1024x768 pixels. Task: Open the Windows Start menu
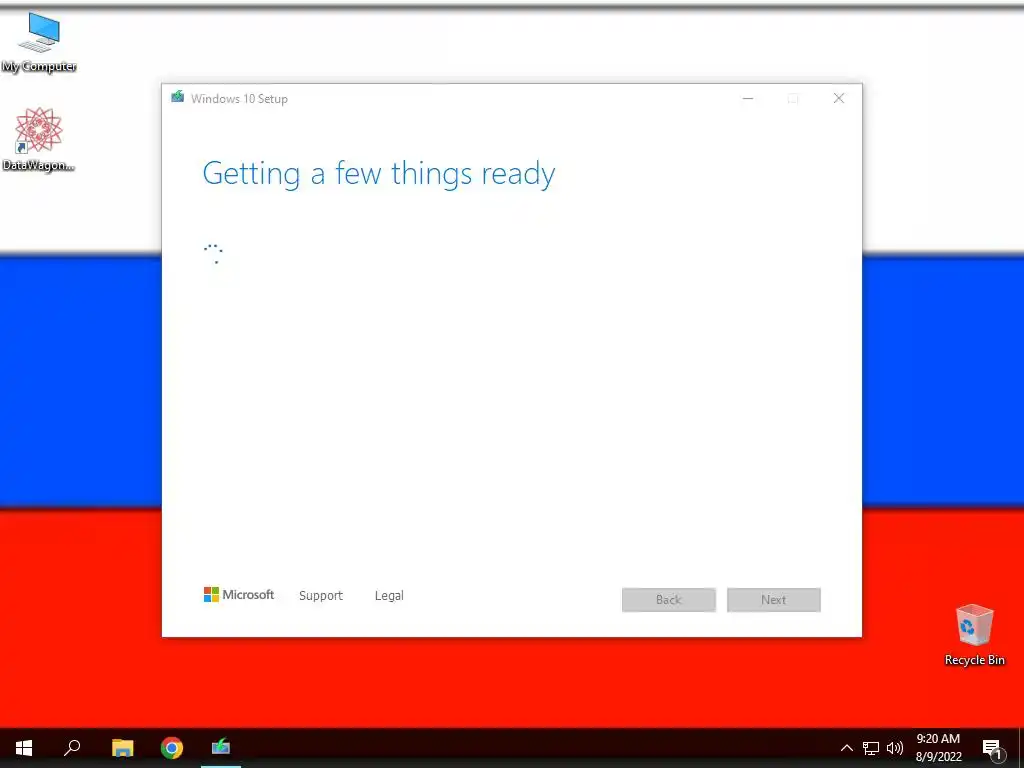point(24,748)
